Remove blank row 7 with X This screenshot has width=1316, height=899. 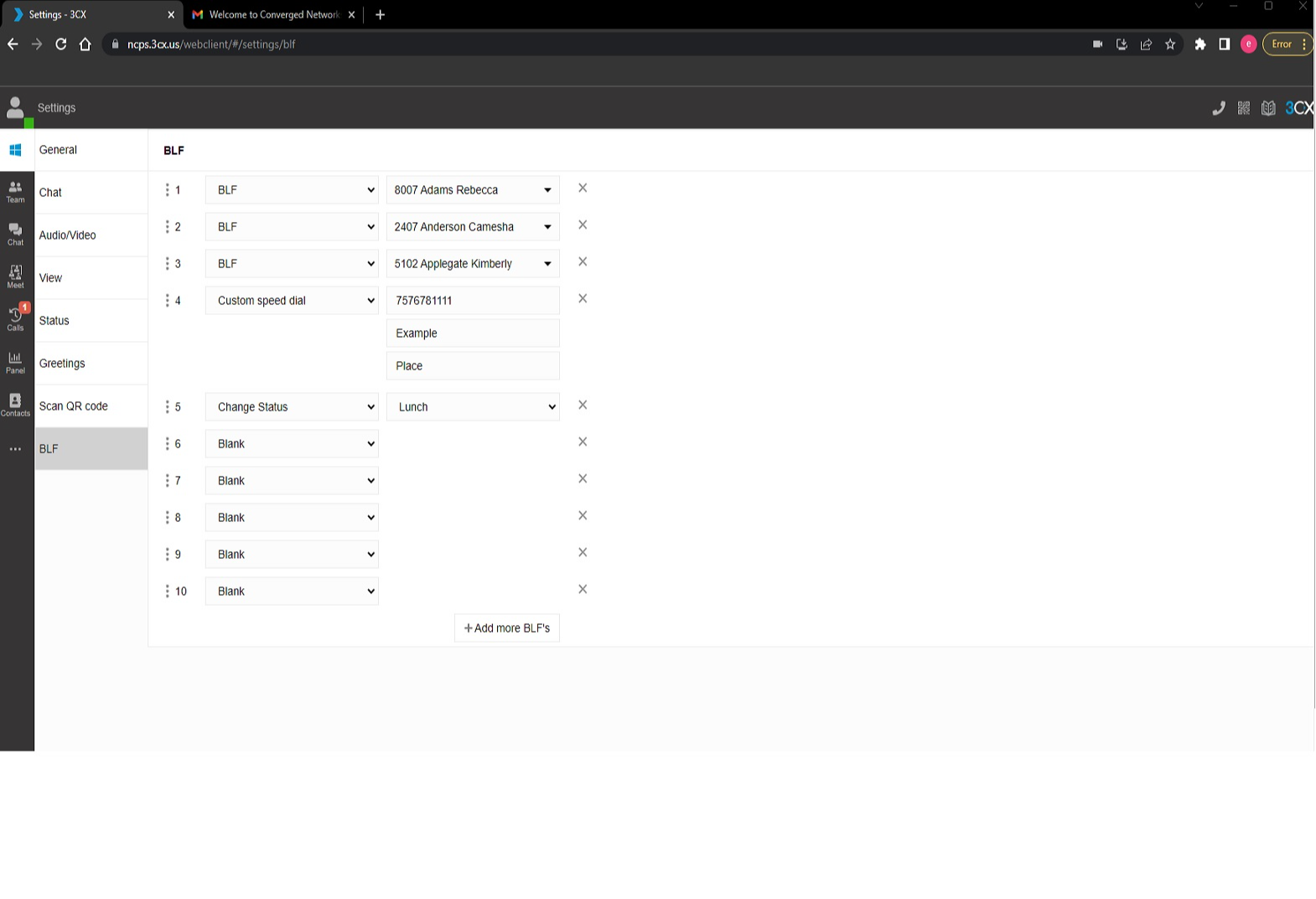[583, 479]
